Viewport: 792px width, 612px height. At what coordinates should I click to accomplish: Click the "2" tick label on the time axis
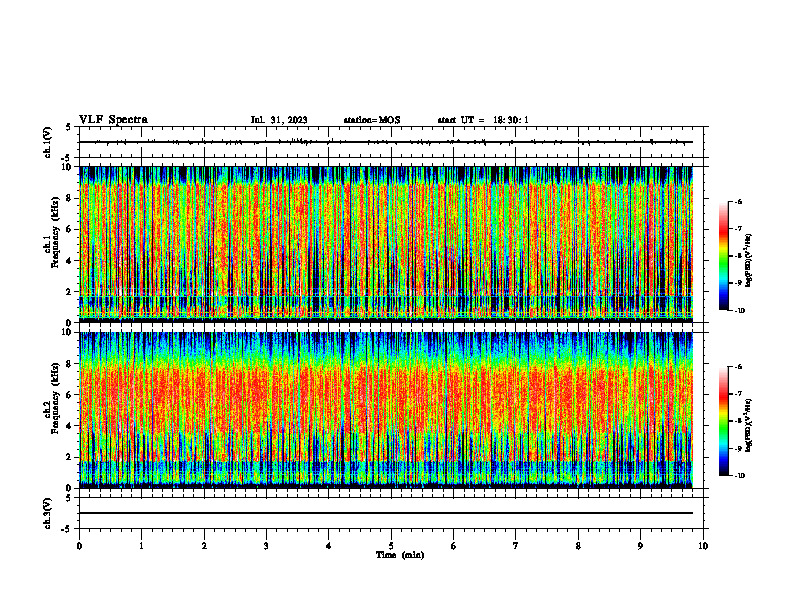[x=204, y=546]
